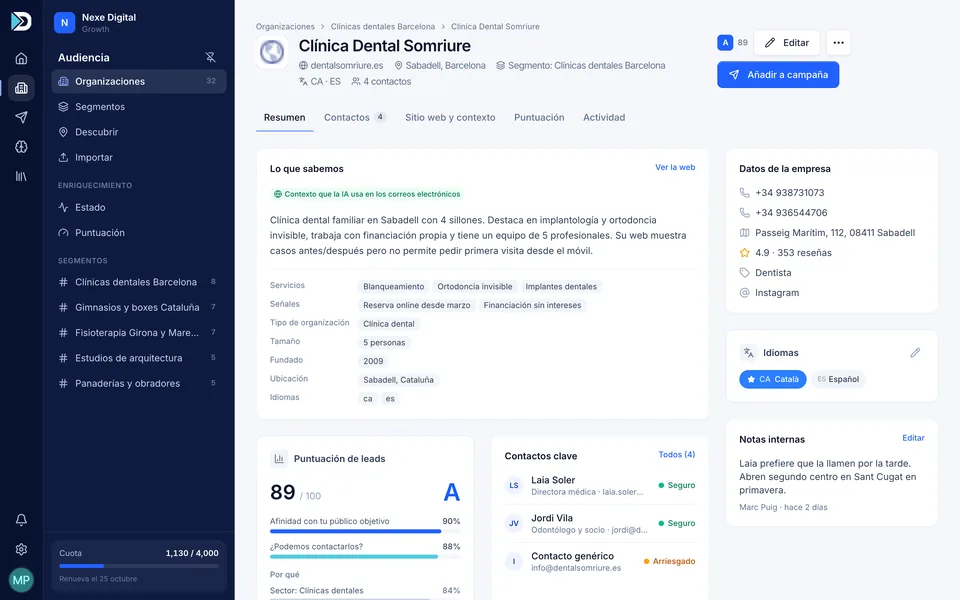The width and height of the screenshot is (960, 600).
Task: Click Cuota progress bar in sidebar
Action: click(139, 566)
